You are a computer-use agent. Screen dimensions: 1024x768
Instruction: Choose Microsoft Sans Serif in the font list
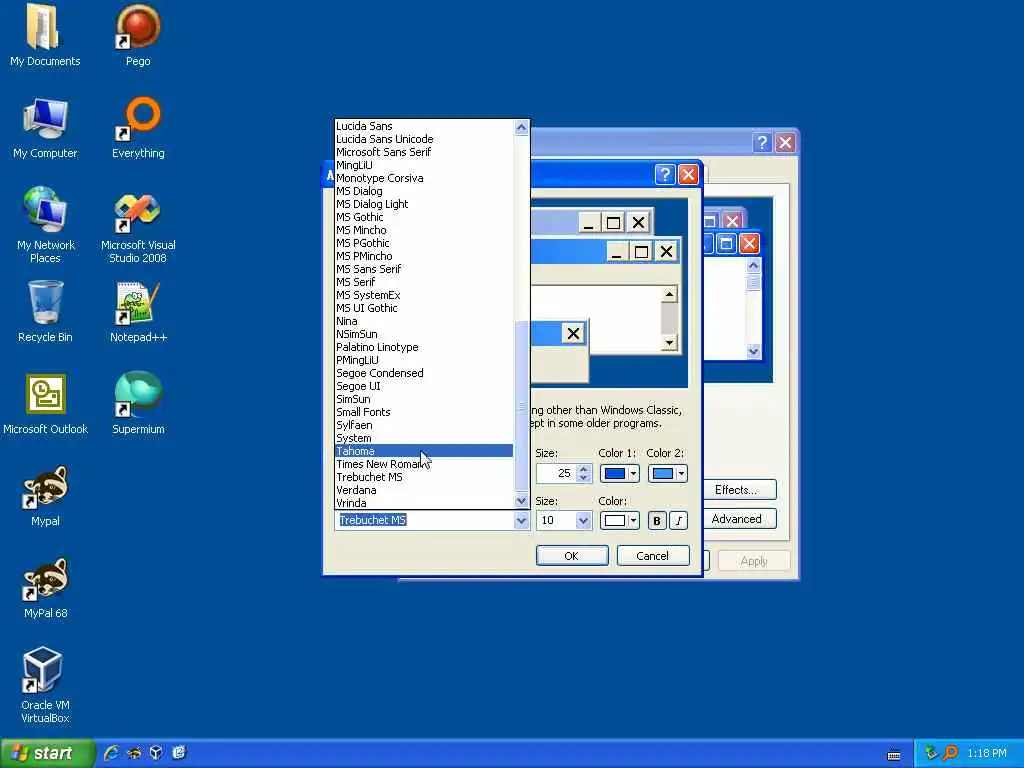pos(424,152)
